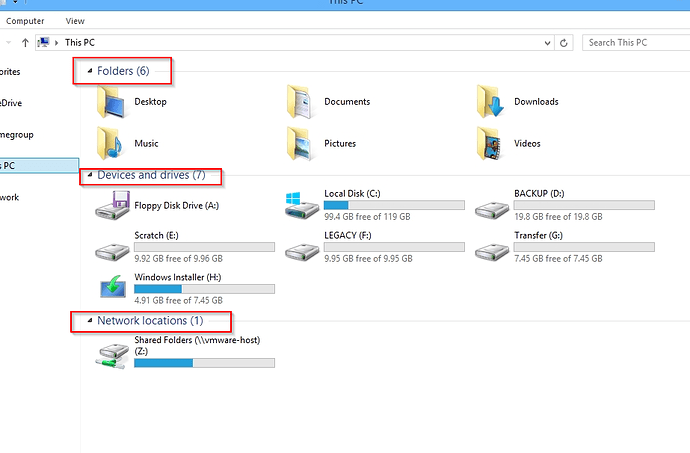Screen dimensions: 690x453
Task: Open the Desktop folder icon
Action: coord(113,102)
